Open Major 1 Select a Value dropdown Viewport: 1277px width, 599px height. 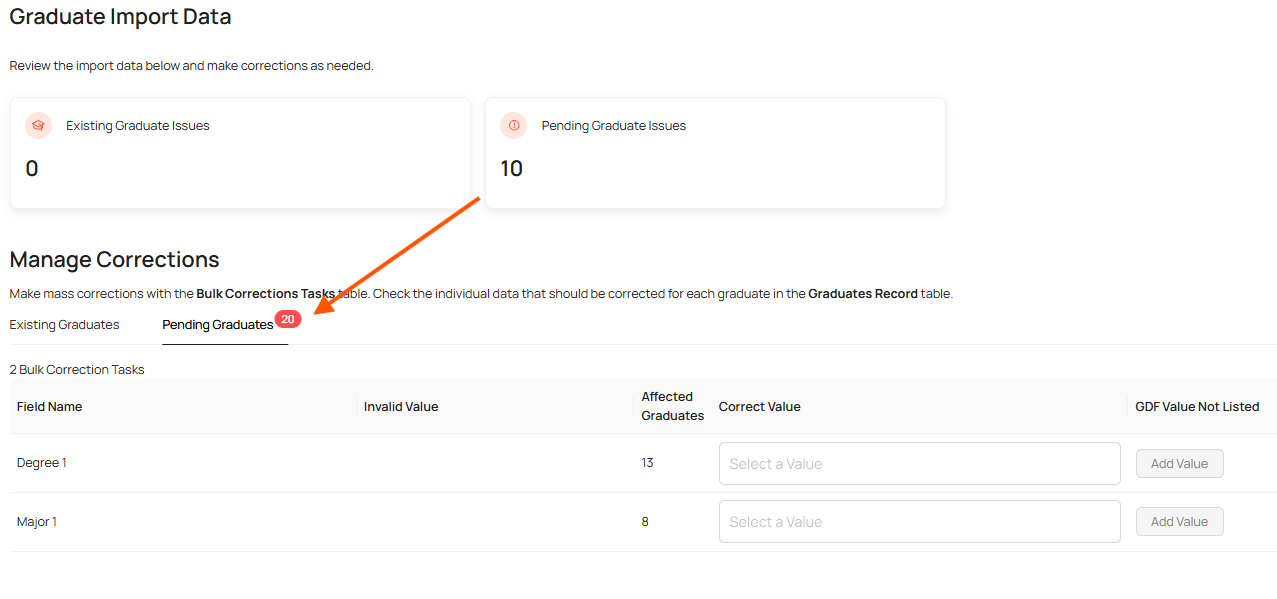point(919,522)
